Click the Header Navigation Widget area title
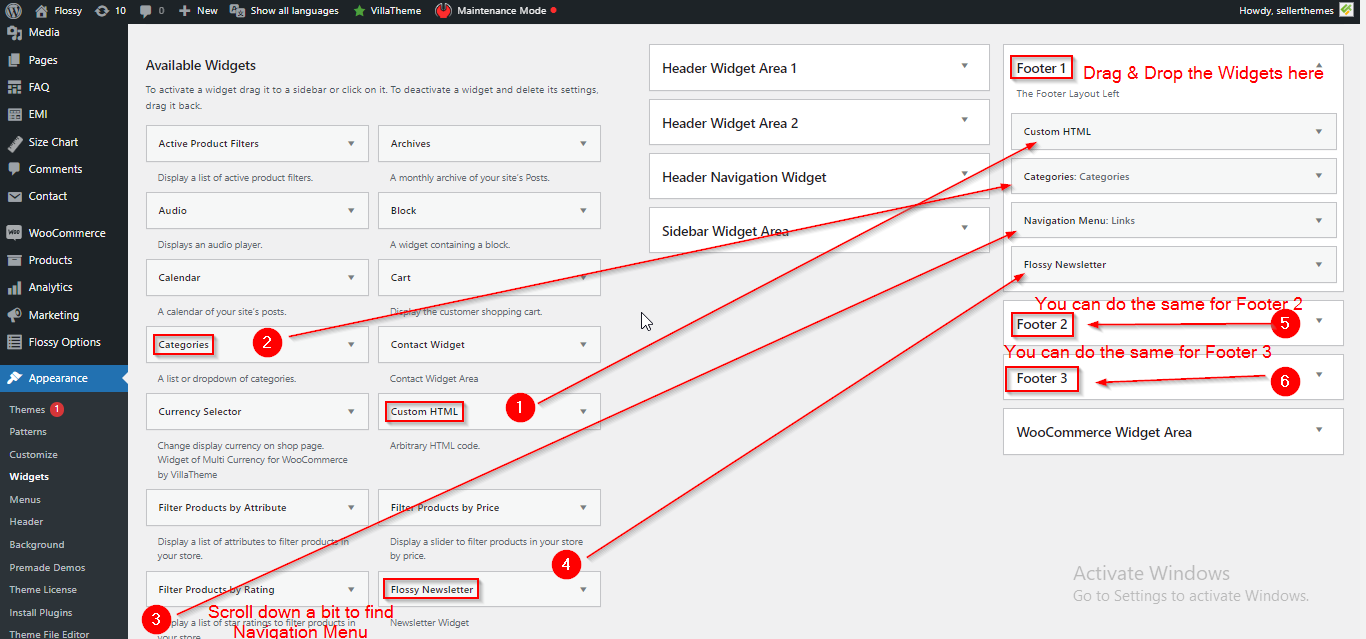The height and width of the screenshot is (639, 1366). coord(744,177)
